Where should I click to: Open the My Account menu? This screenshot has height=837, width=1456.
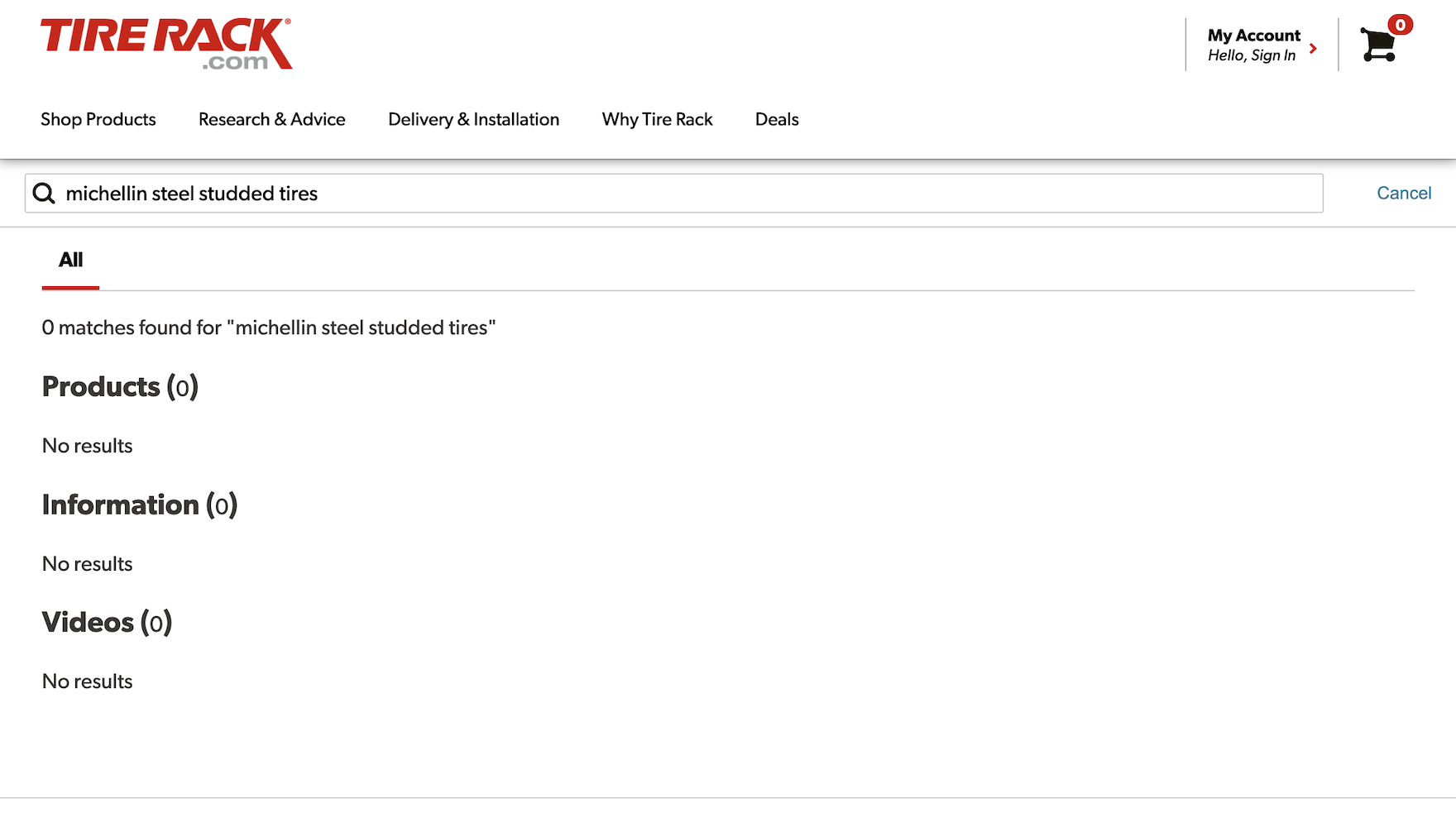(1253, 36)
